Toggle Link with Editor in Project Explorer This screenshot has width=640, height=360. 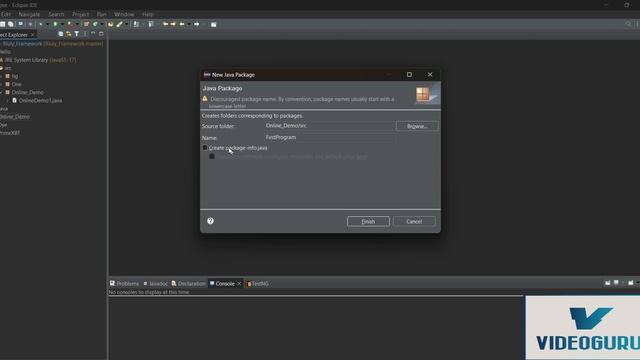click(x=69, y=34)
